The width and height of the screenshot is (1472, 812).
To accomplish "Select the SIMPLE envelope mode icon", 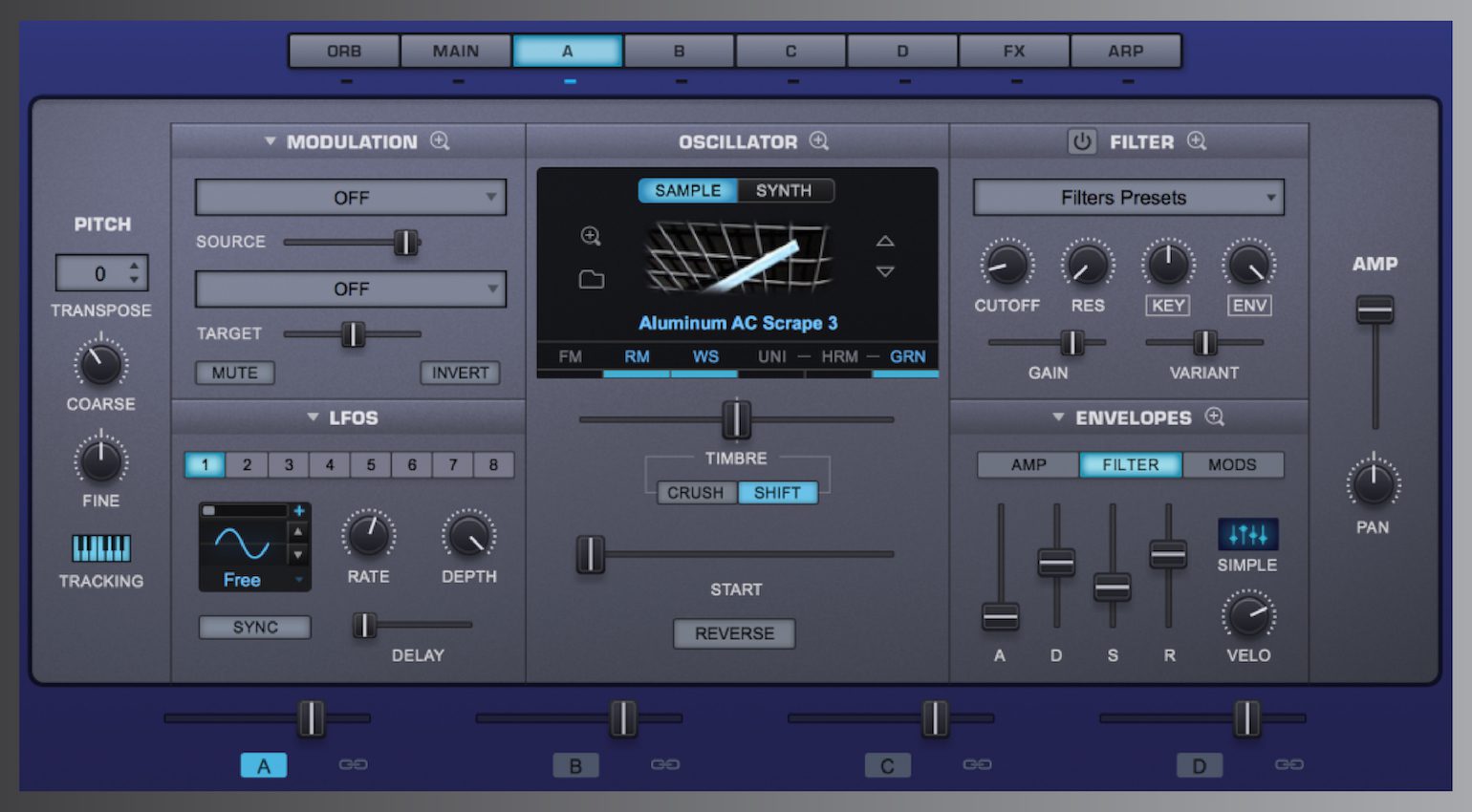I will click(1247, 533).
